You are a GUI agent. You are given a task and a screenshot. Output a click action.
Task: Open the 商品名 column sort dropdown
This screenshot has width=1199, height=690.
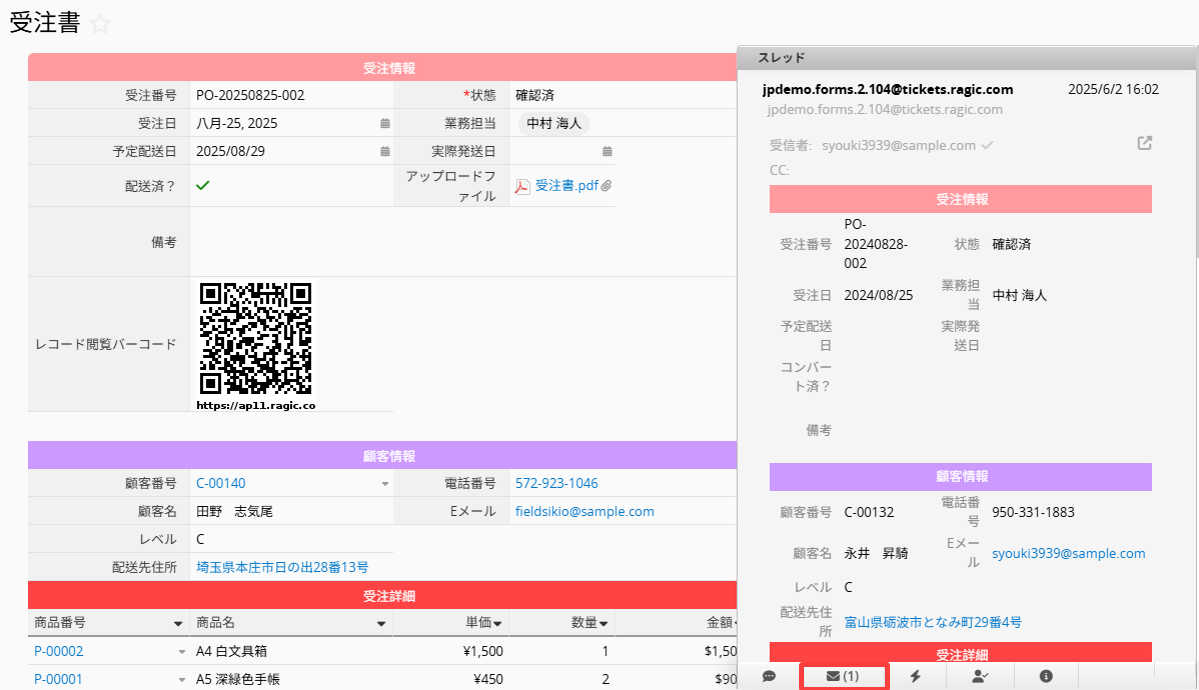click(x=381, y=623)
